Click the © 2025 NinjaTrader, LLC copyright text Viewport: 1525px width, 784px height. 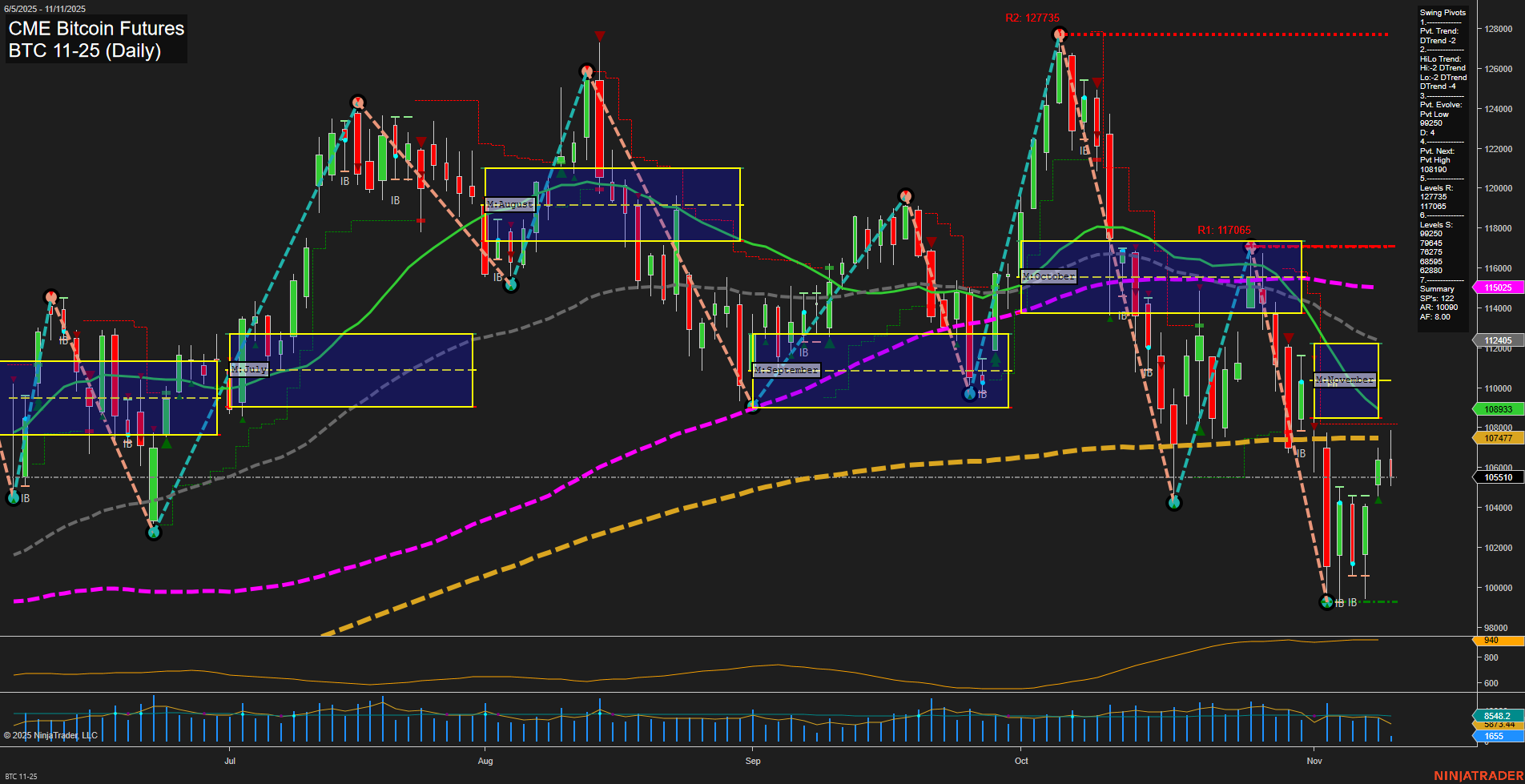tap(52, 734)
